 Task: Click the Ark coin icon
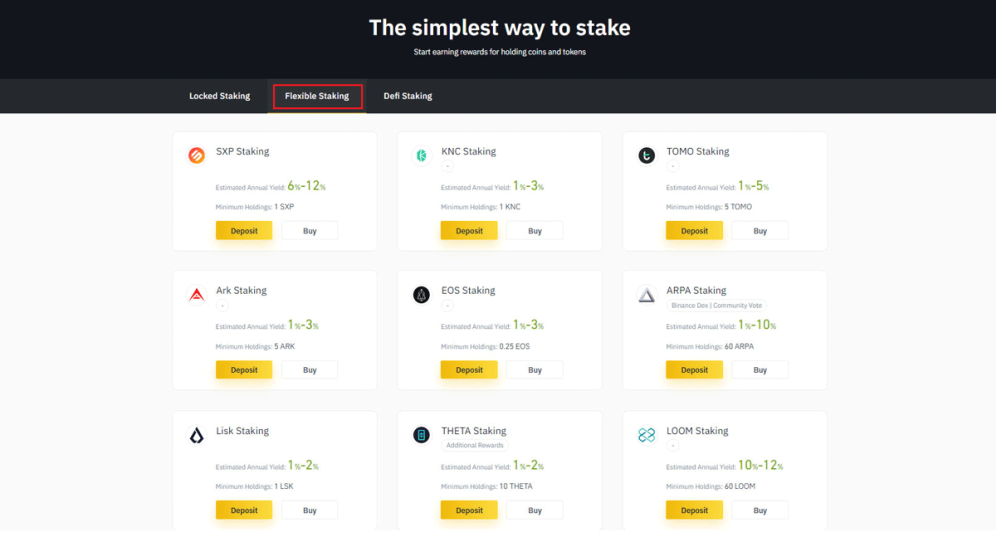click(197, 295)
